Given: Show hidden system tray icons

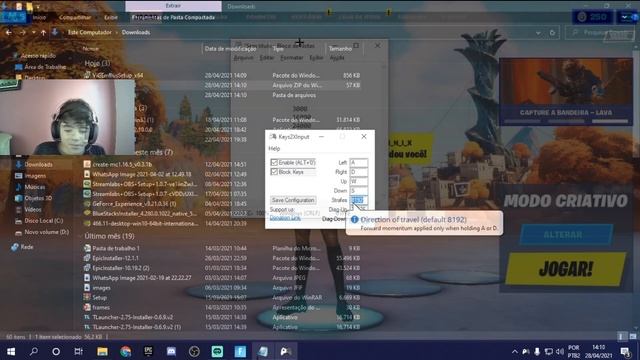Looking at the screenshot, I should [x=515, y=351].
